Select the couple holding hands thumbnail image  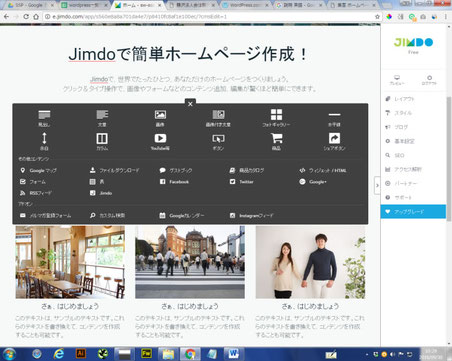point(310,262)
